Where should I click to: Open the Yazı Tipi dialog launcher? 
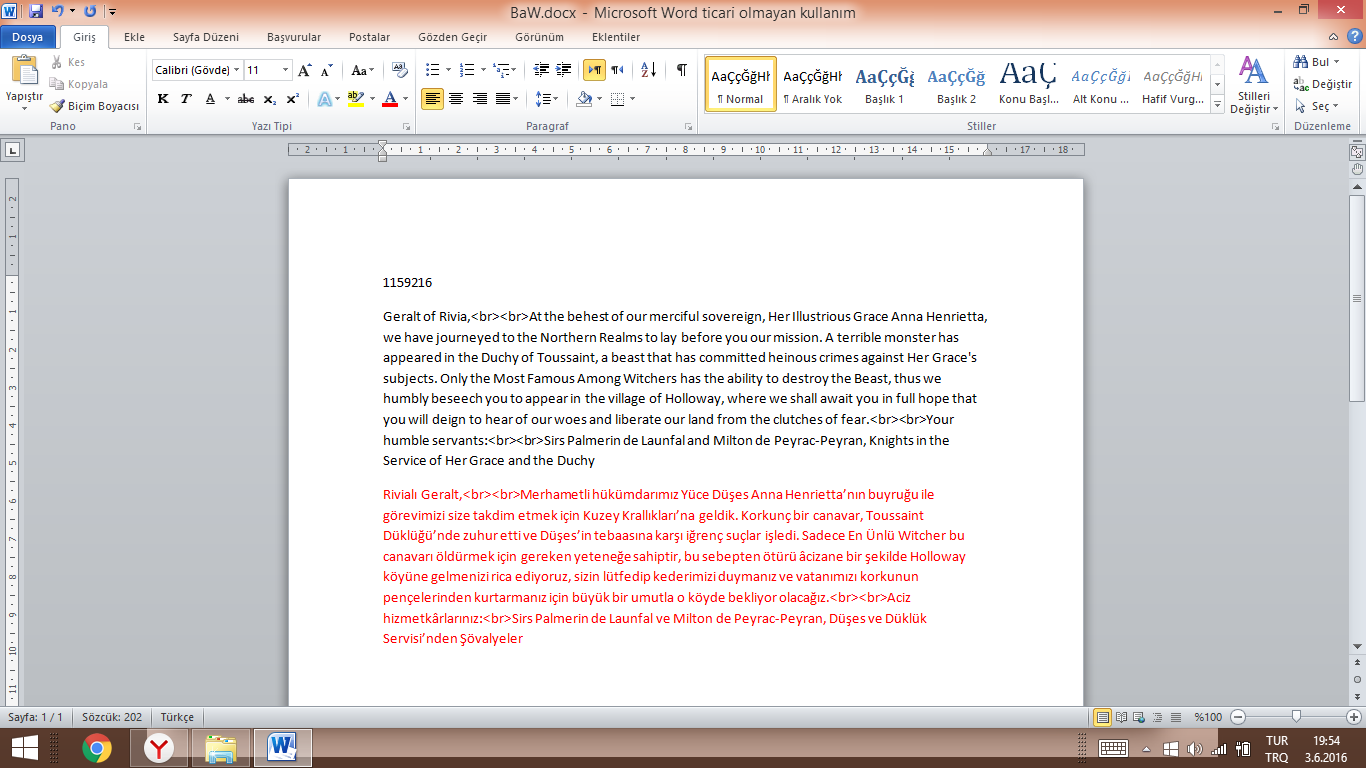pyautogui.click(x=407, y=127)
